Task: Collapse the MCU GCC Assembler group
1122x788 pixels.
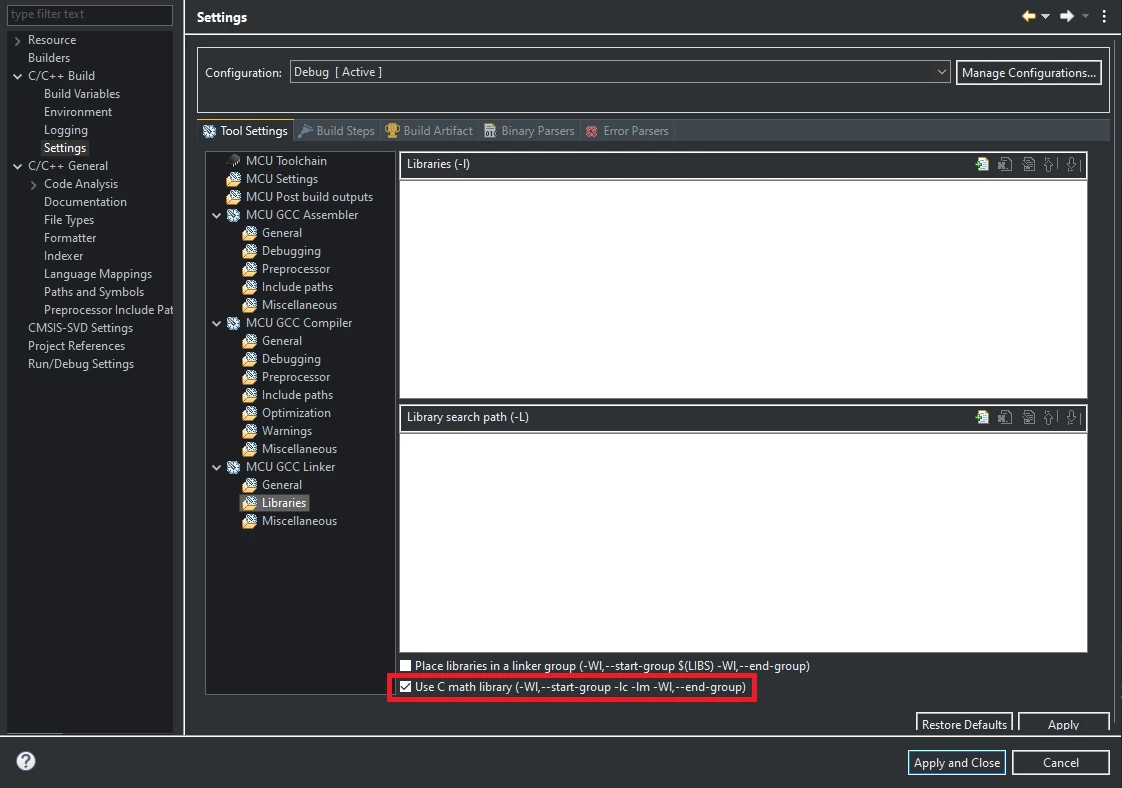Action: 217,215
